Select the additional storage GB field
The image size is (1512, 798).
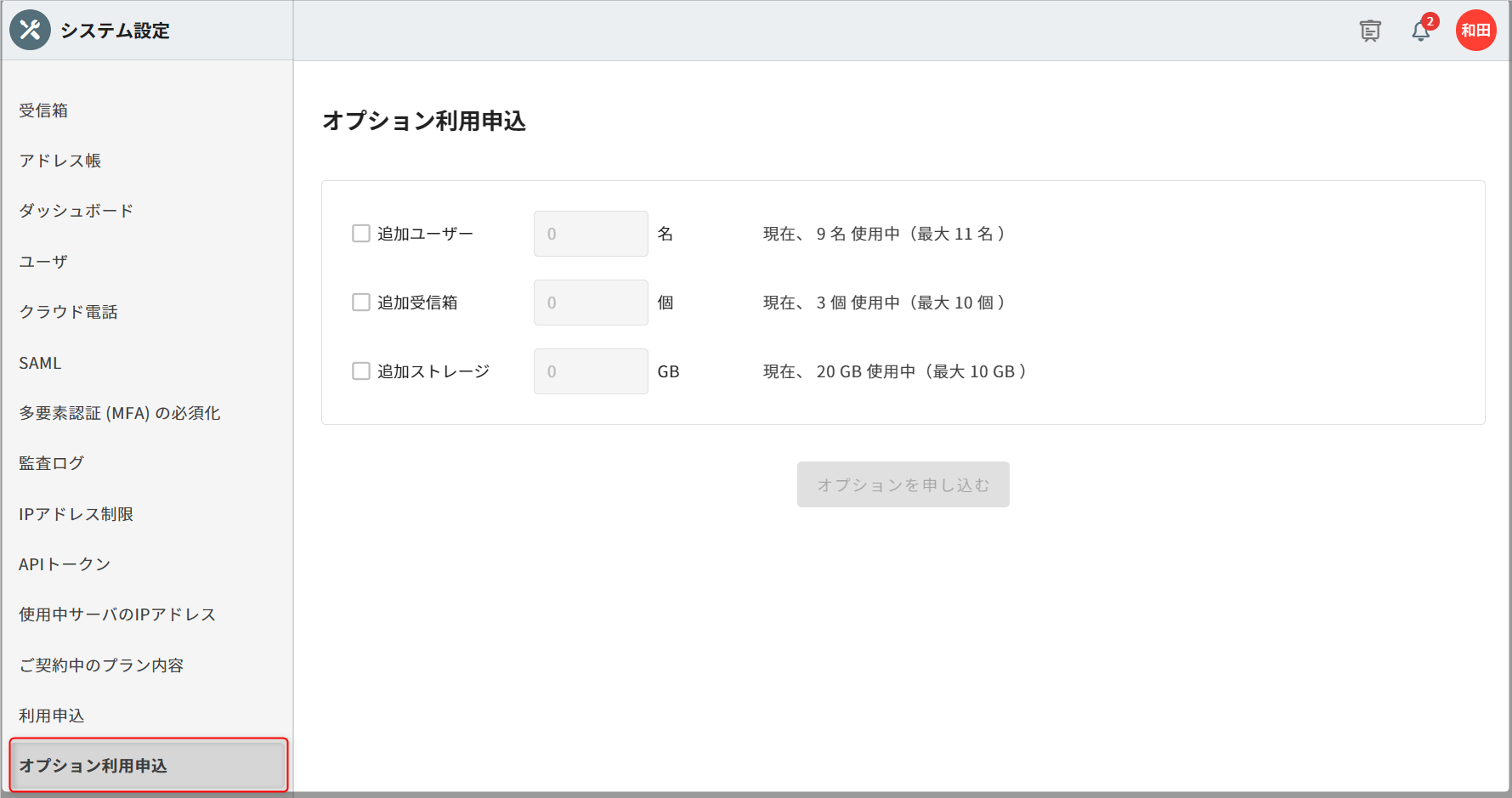coord(591,371)
